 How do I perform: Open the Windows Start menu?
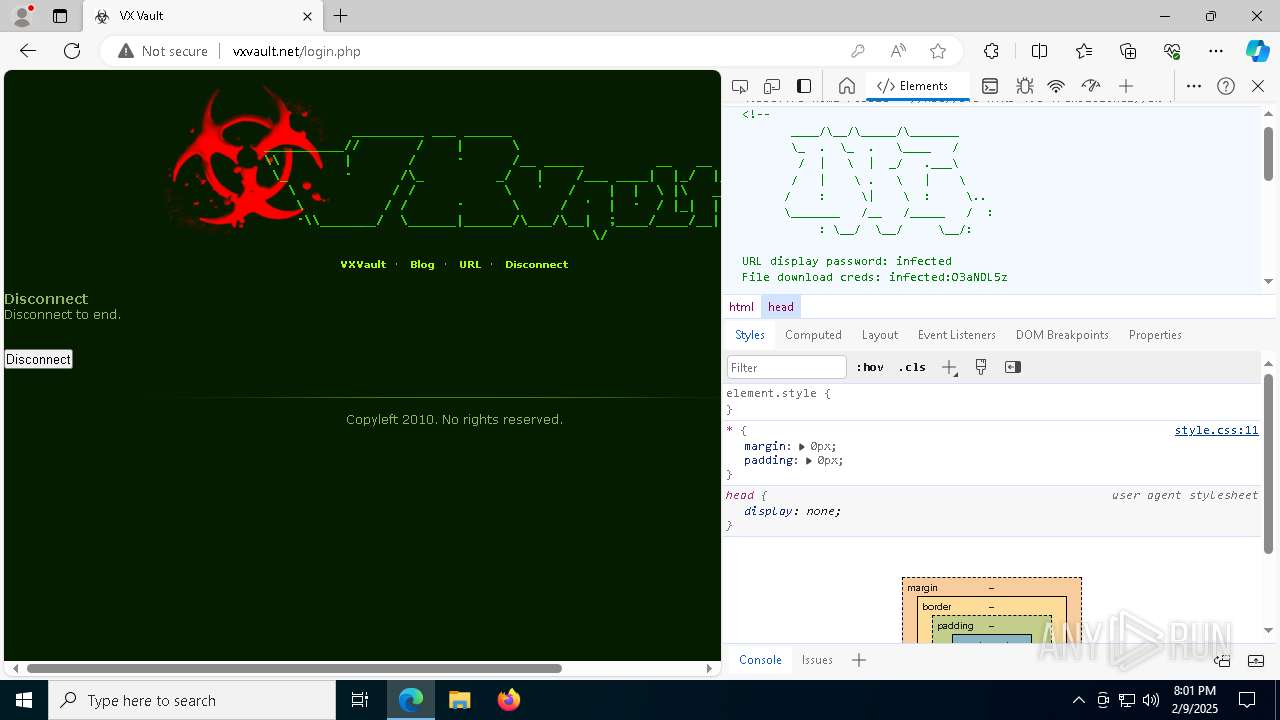pyautogui.click(x=24, y=700)
